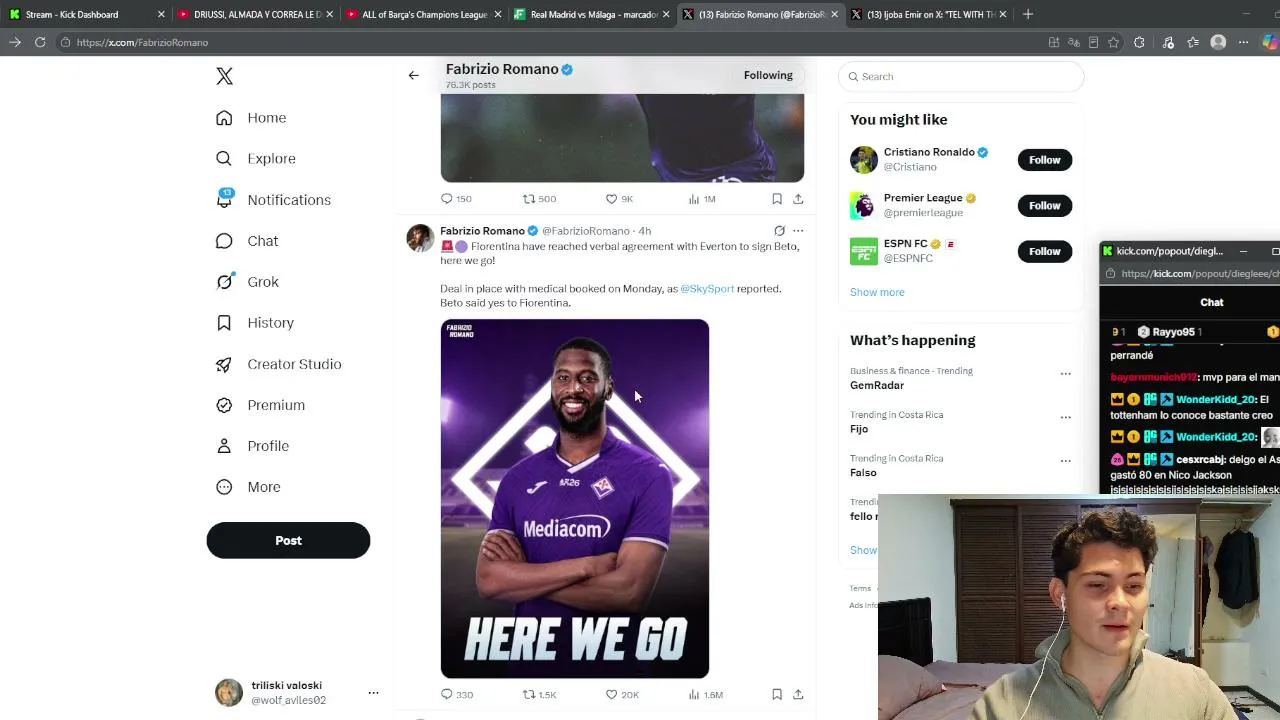The height and width of the screenshot is (720, 1280).
Task: Like the post with 9K likes
Action: [619, 199]
